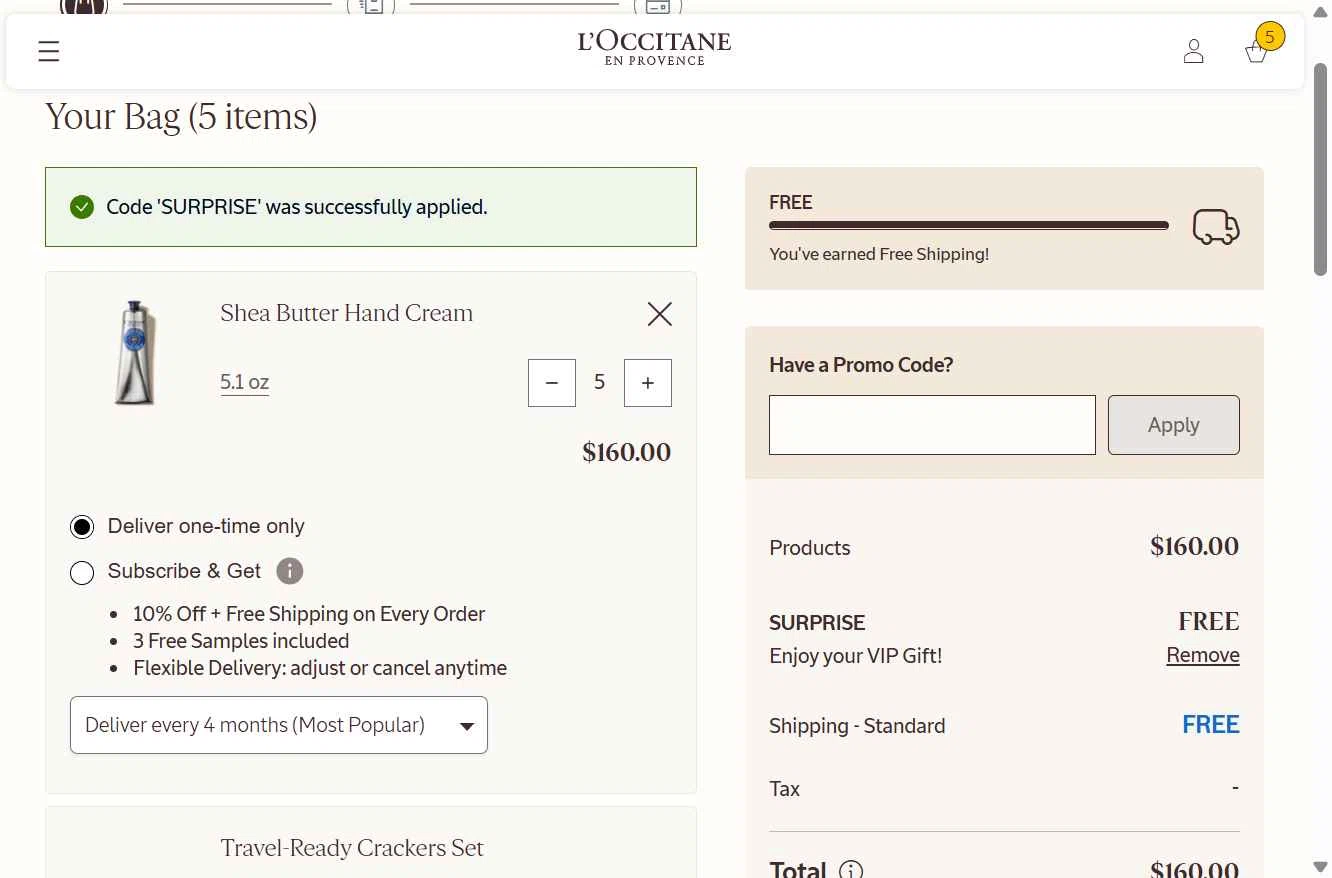Viewport: 1332px width, 878px height.
Task: Go to L'Occitane en Provence homepage logo
Action: click(654, 48)
